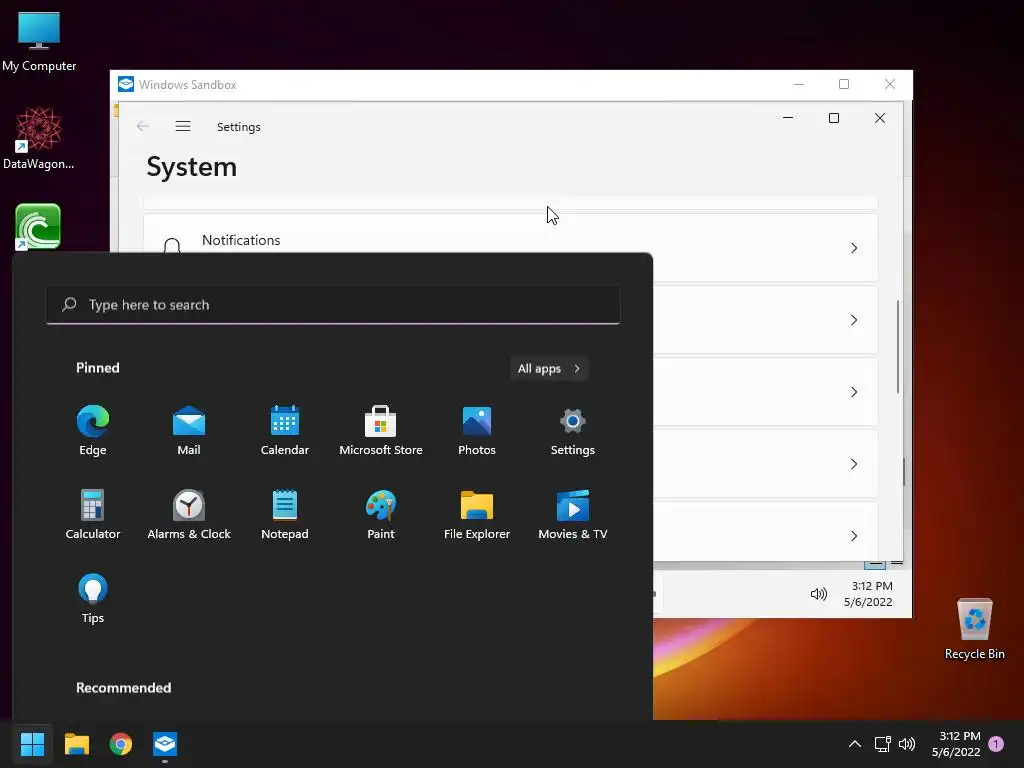Select Windows Sandbox taskbar icon
The height and width of the screenshot is (768, 1024).
pyautogui.click(x=165, y=743)
